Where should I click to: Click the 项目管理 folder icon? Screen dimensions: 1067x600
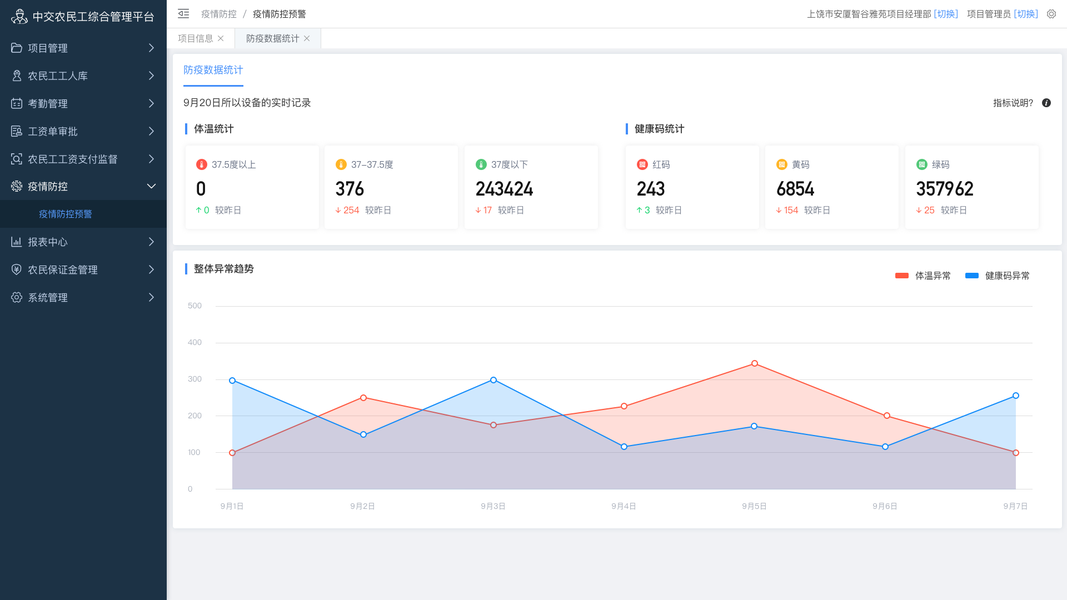[x=16, y=48]
